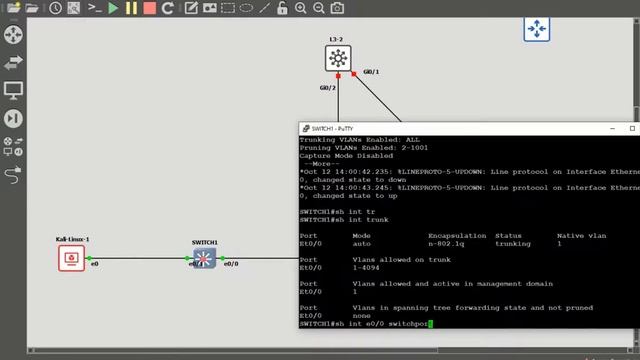Select the Add a link cable tool

click(x=13, y=175)
